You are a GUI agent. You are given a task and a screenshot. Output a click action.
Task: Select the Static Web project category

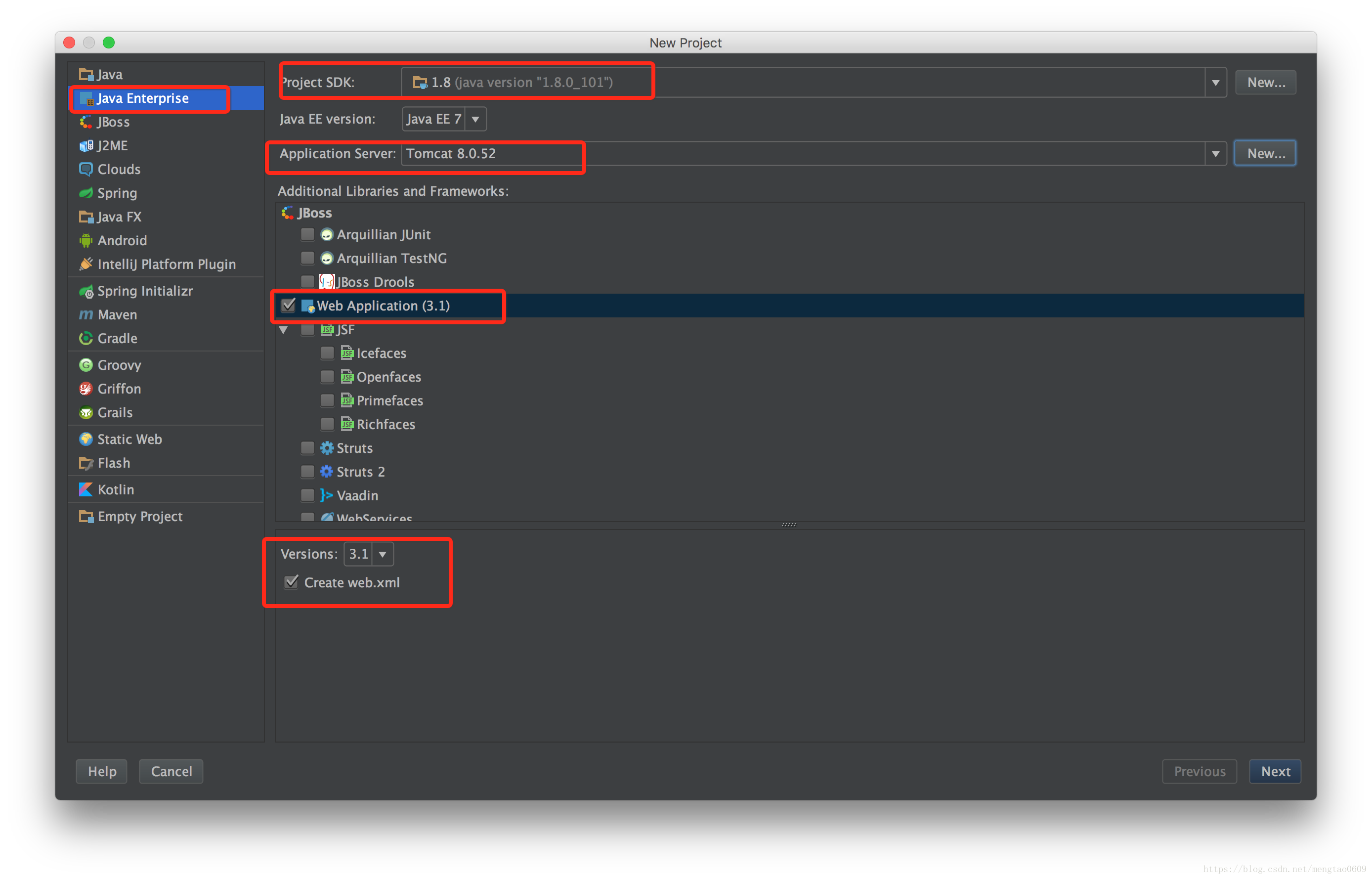(166, 439)
